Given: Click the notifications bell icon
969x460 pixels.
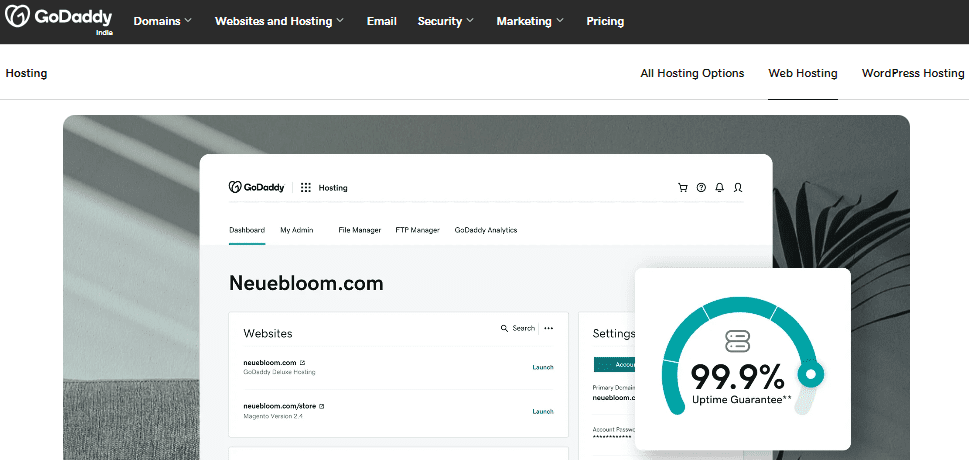Looking at the screenshot, I should [x=719, y=187].
